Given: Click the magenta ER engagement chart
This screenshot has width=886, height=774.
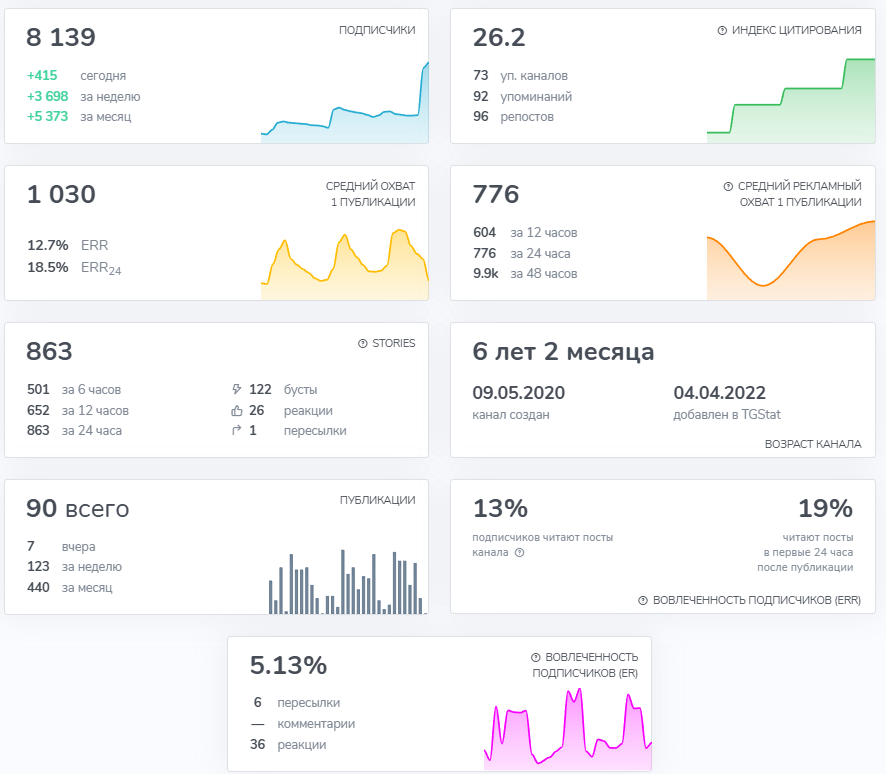Looking at the screenshot, I should point(568,729).
